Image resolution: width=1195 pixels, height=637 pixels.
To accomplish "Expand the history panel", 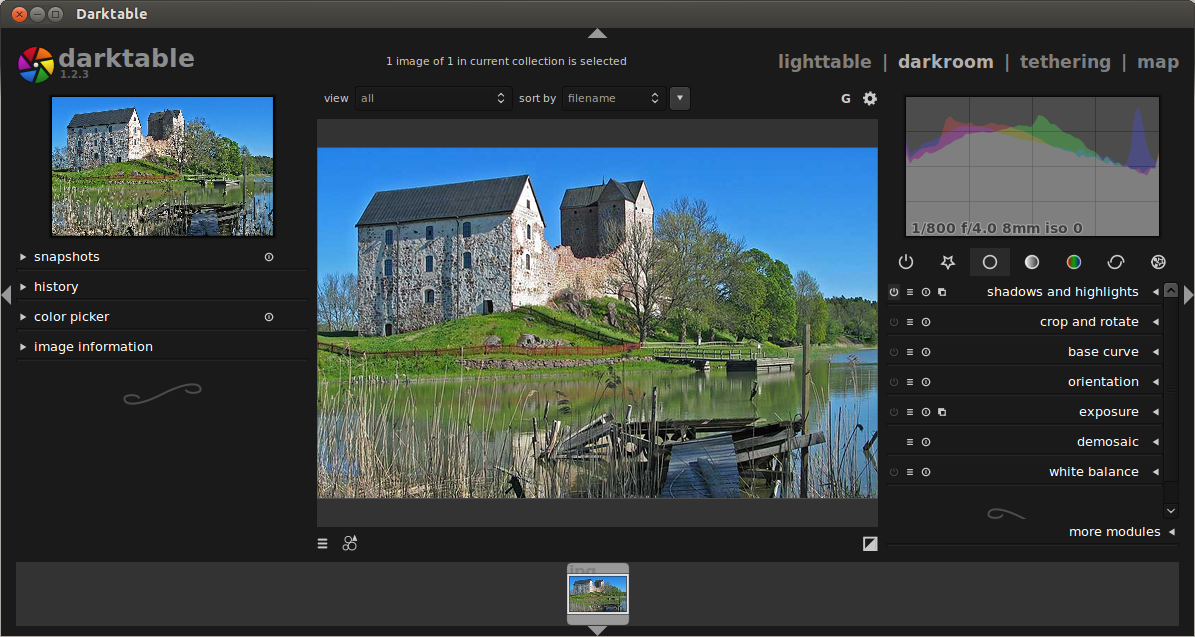I will pos(56,287).
